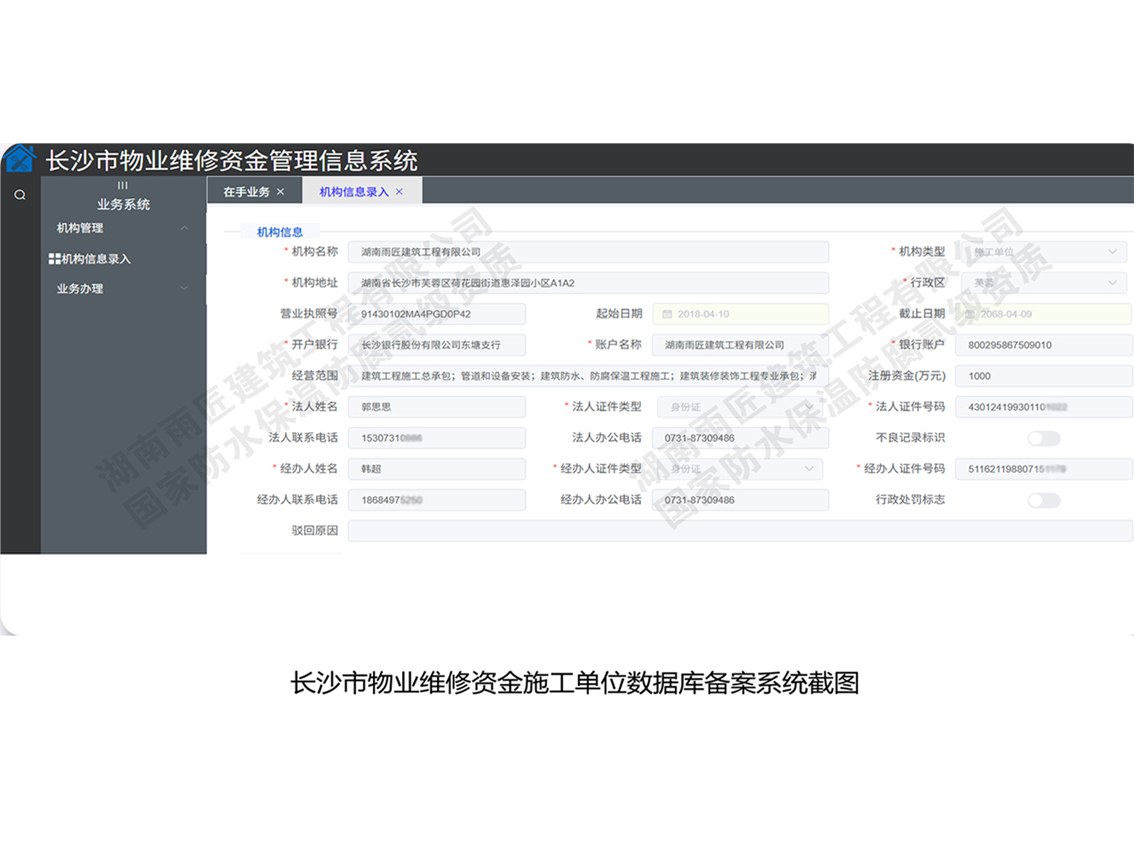Click calendar icon in 截止日期 field

(x=971, y=314)
